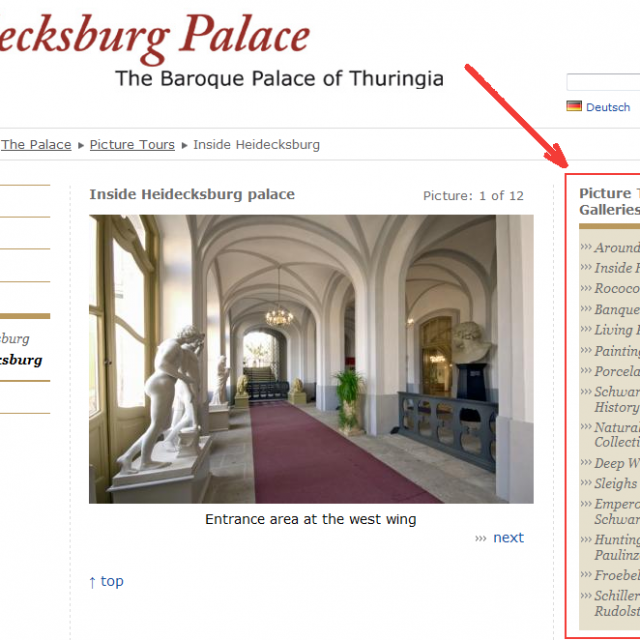Image resolution: width=640 pixels, height=640 pixels.
Task: Open the Sleighs gallery link
Action: [x=616, y=483]
